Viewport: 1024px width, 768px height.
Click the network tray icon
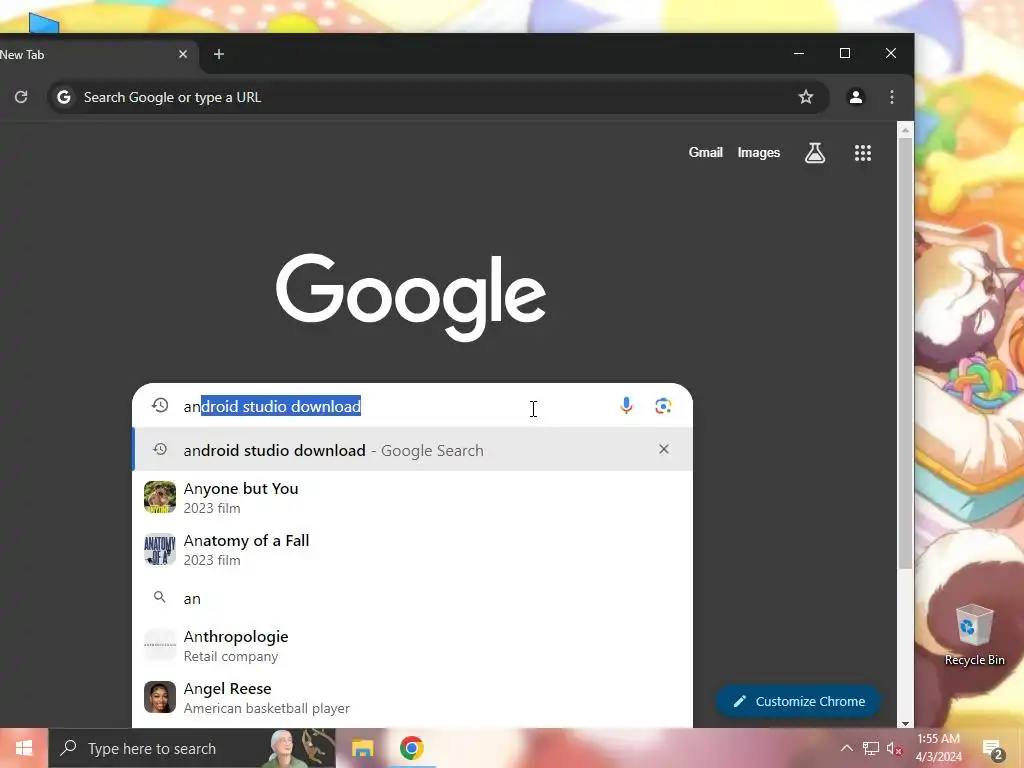[871, 748]
